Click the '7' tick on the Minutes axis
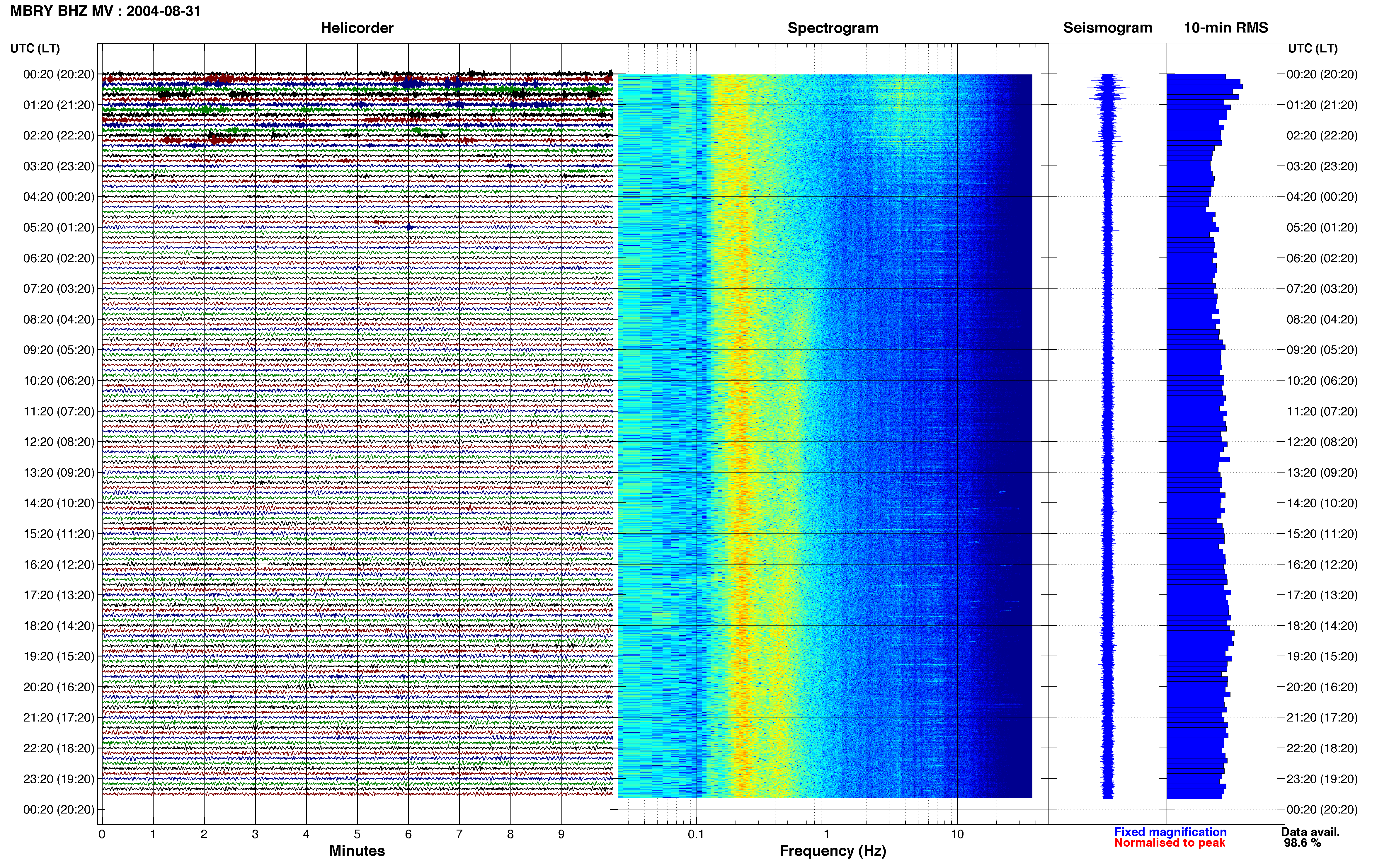This screenshot has height=868, width=1389. pos(459,835)
